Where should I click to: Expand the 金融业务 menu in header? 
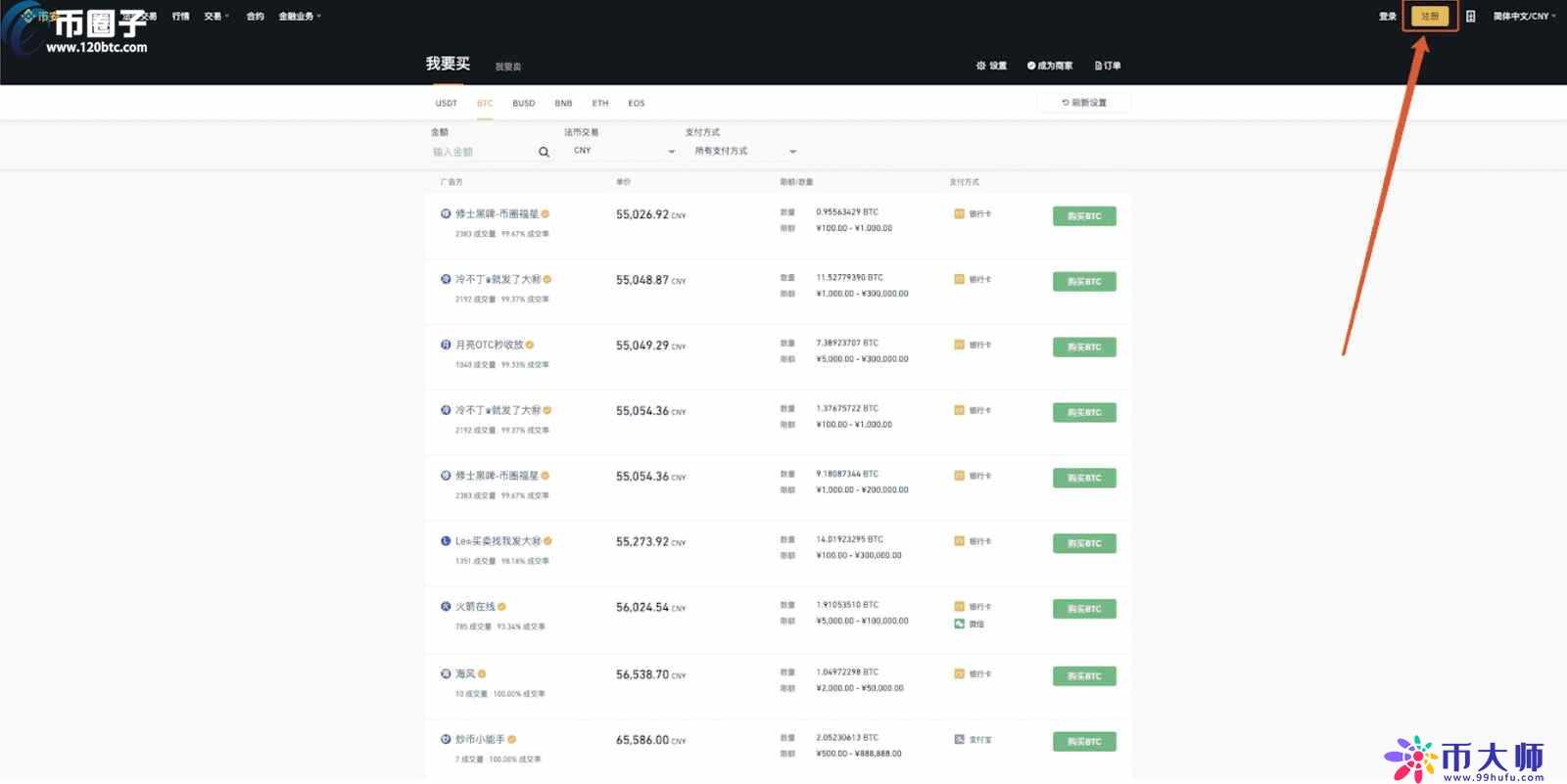(299, 17)
